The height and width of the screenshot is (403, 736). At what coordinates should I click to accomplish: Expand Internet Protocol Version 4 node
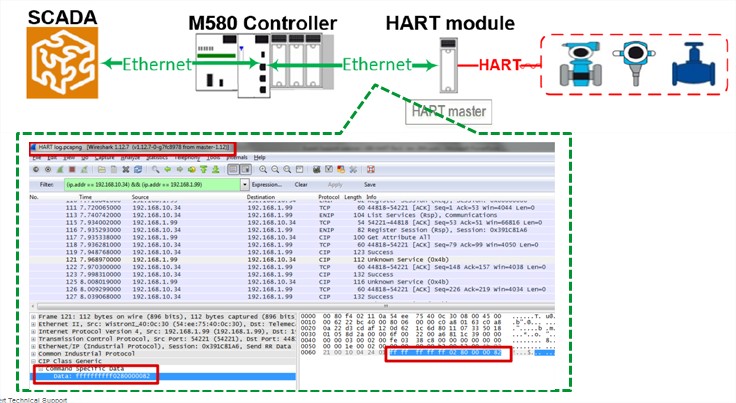tap(33, 332)
